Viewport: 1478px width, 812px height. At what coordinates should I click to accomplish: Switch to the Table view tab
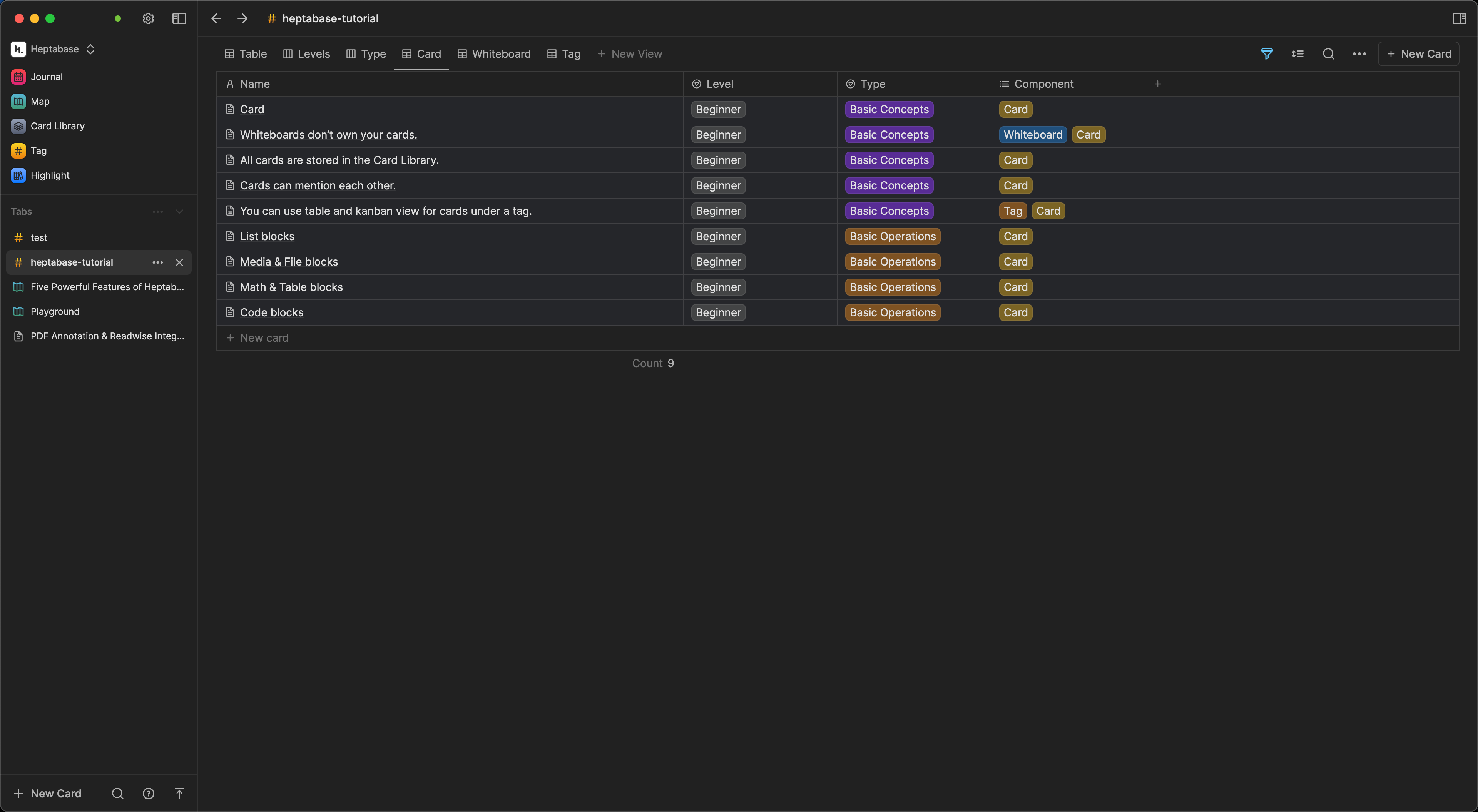pyautogui.click(x=245, y=54)
